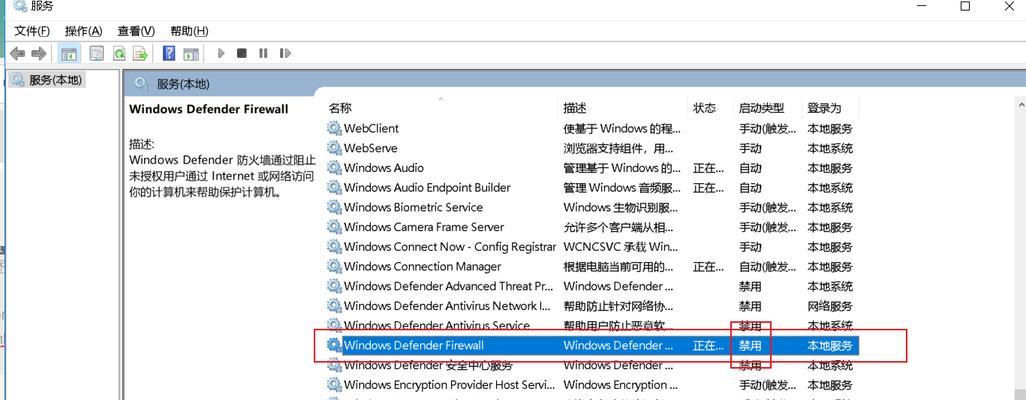The image size is (1026, 400).
Task: Start the service with Play icon
Action: (221, 54)
